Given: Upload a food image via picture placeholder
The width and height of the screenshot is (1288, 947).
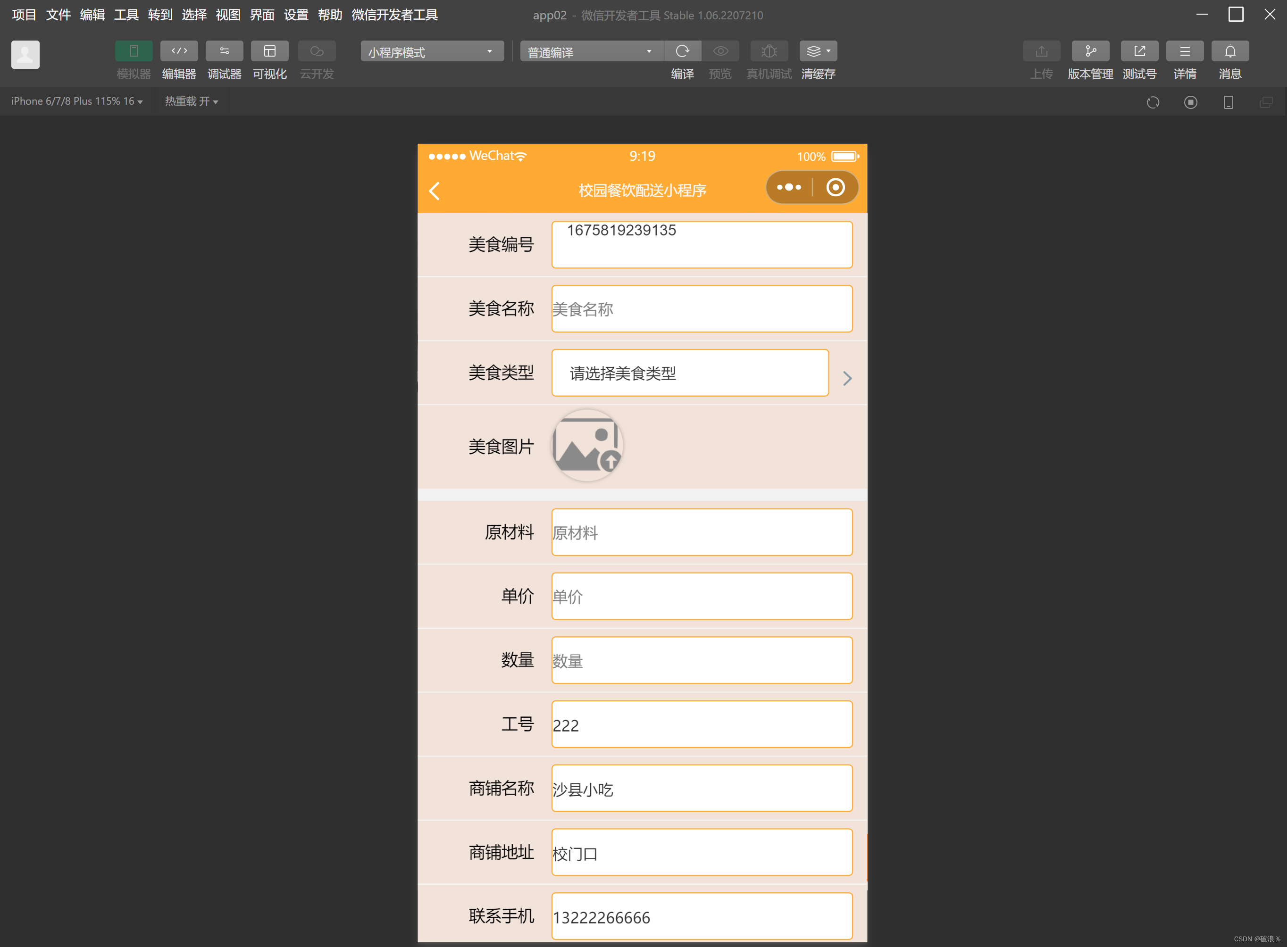Looking at the screenshot, I should [x=587, y=445].
